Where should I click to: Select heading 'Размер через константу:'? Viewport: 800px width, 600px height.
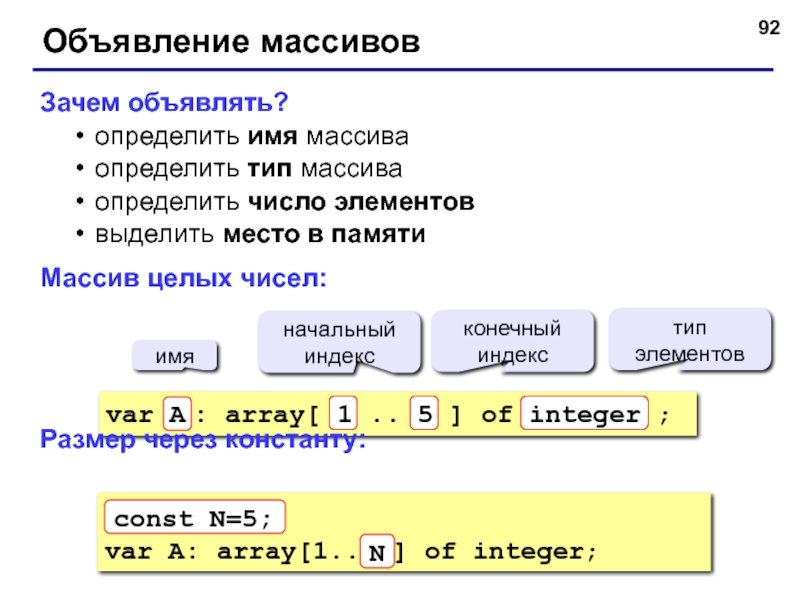tap(203, 439)
